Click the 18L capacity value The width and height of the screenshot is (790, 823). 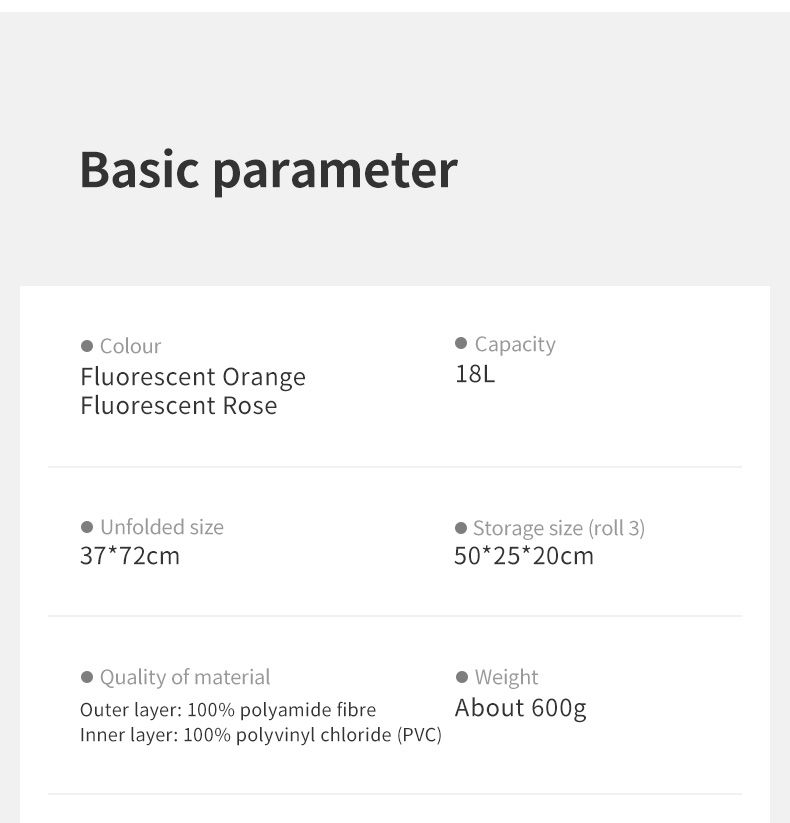point(475,374)
